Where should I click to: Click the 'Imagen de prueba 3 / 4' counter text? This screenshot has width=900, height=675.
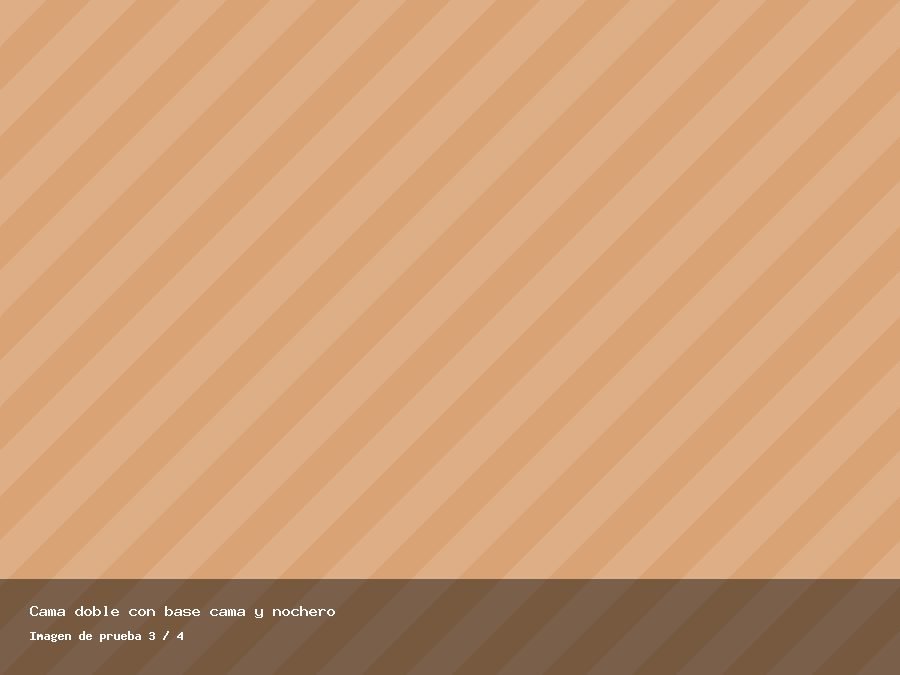[106, 636]
